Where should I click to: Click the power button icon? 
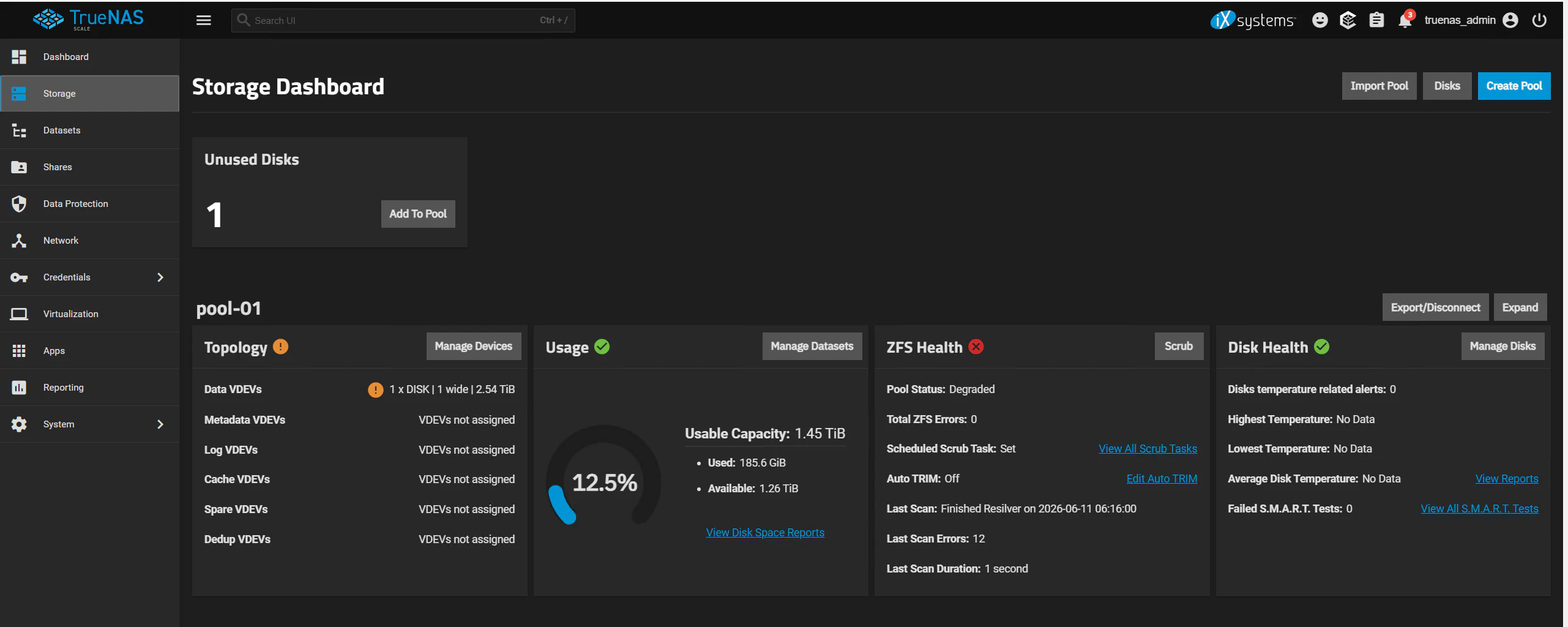coord(1539,20)
